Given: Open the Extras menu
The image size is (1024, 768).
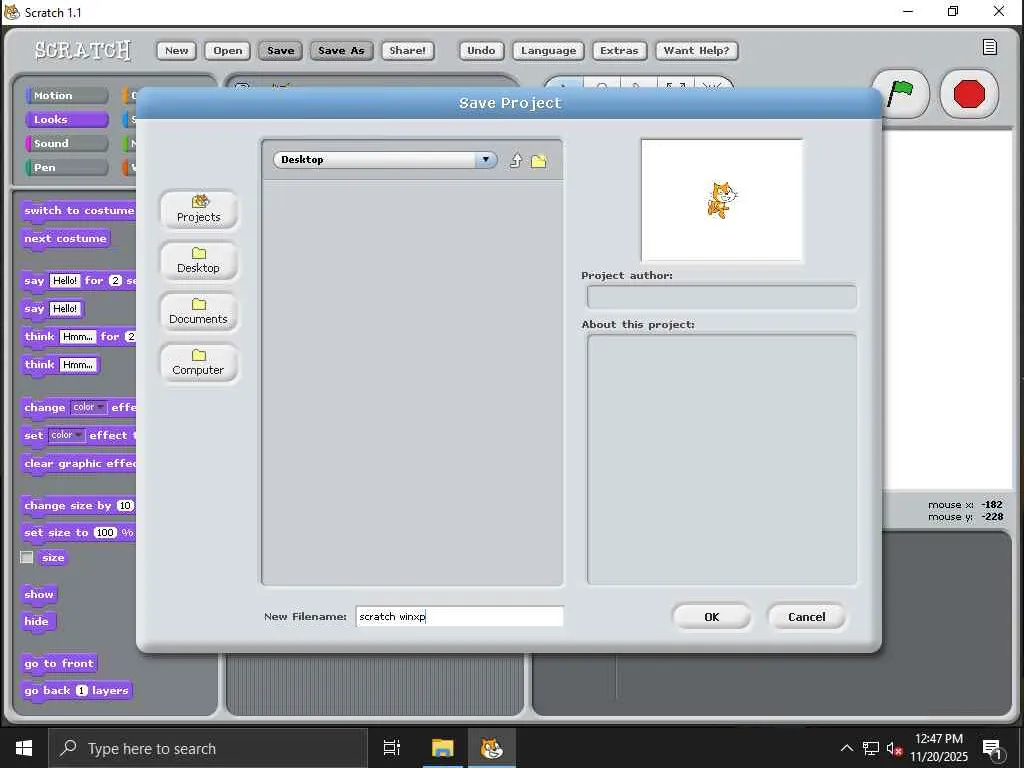Looking at the screenshot, I should coord(619,50).
